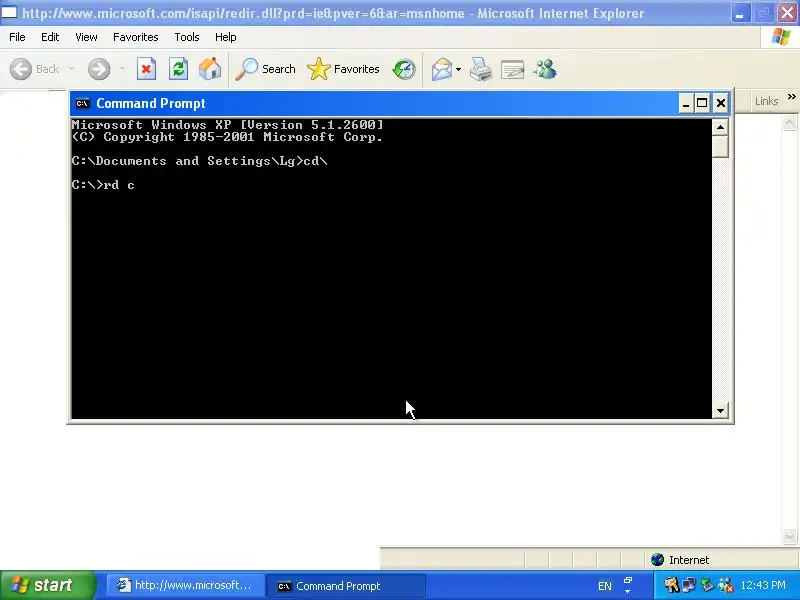Minimize the Command Prompt window
Image resolution: width=800 pixels, height=600 pixels.
point(686,104)
